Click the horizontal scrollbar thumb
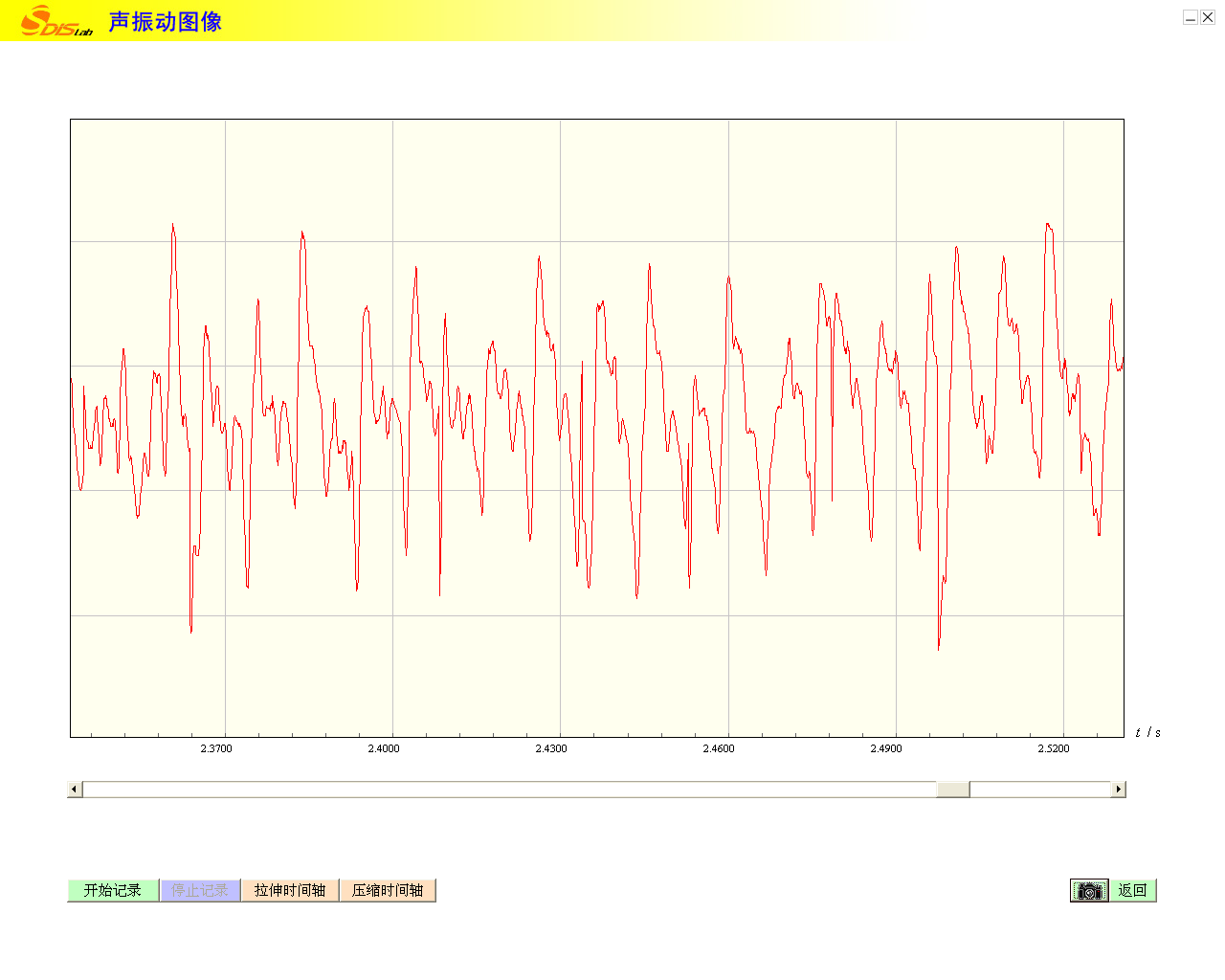This screenshot has height=980, width=1225. point(952,790)
